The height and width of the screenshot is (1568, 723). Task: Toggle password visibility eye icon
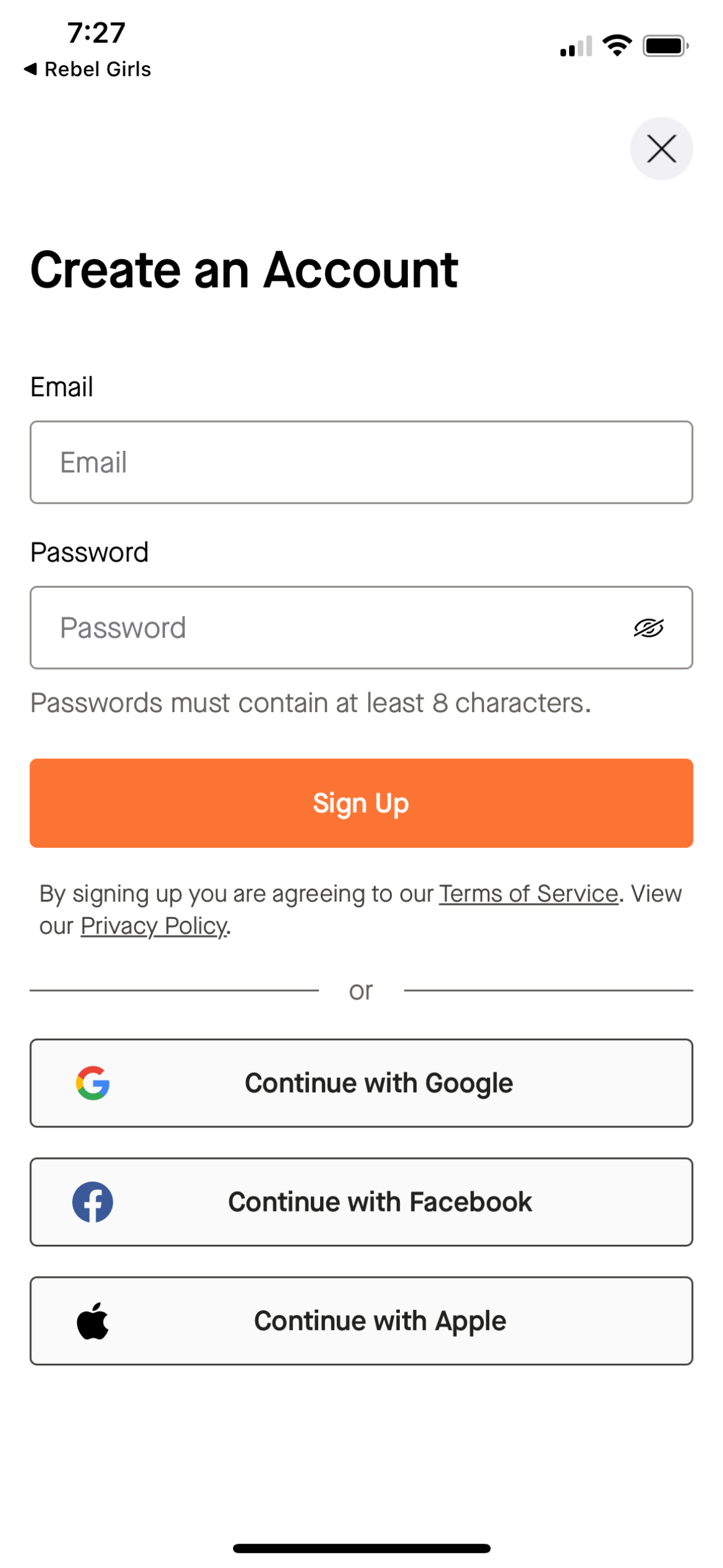(x=648, y=628)
